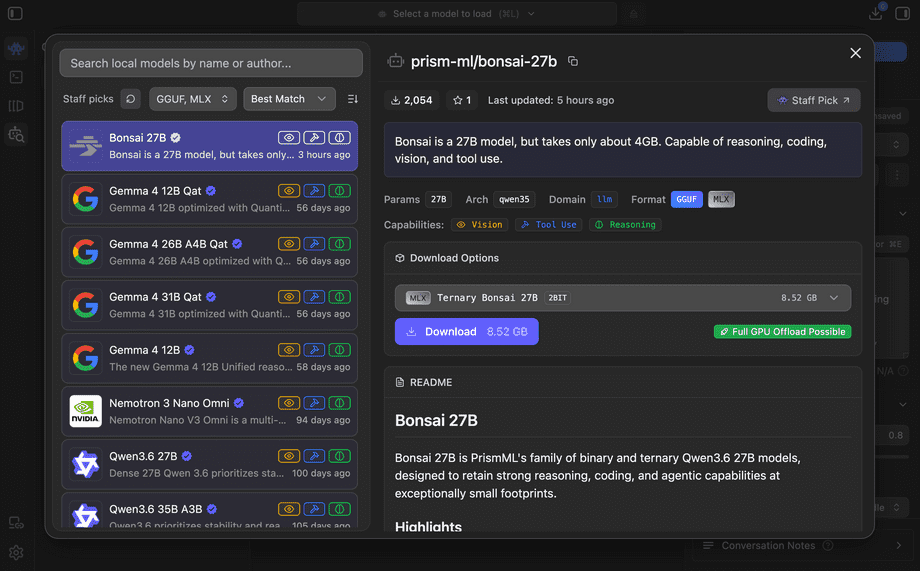Click the star count badge
The height and width of the screenshot is (571, 920).
[x=462, y=100]
